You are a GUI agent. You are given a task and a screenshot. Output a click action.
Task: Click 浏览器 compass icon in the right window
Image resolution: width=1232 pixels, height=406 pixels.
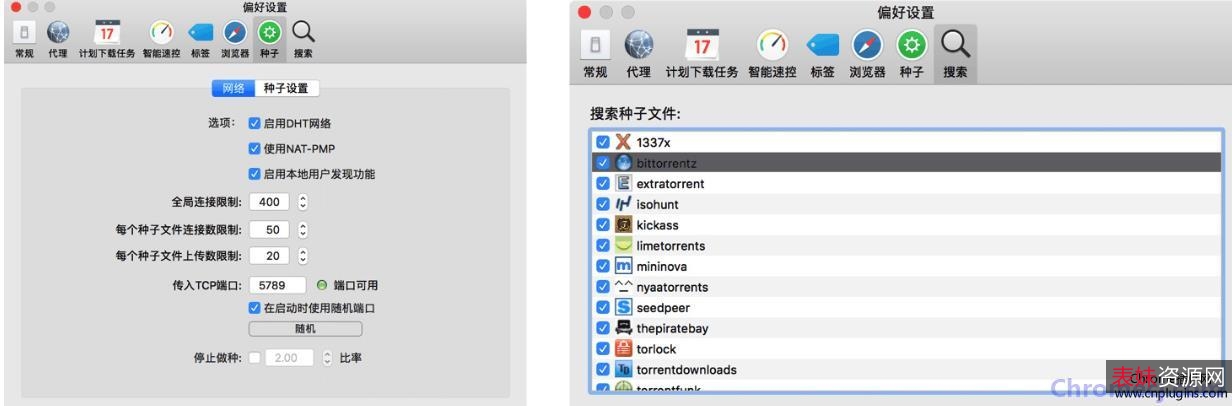(867, 44)
